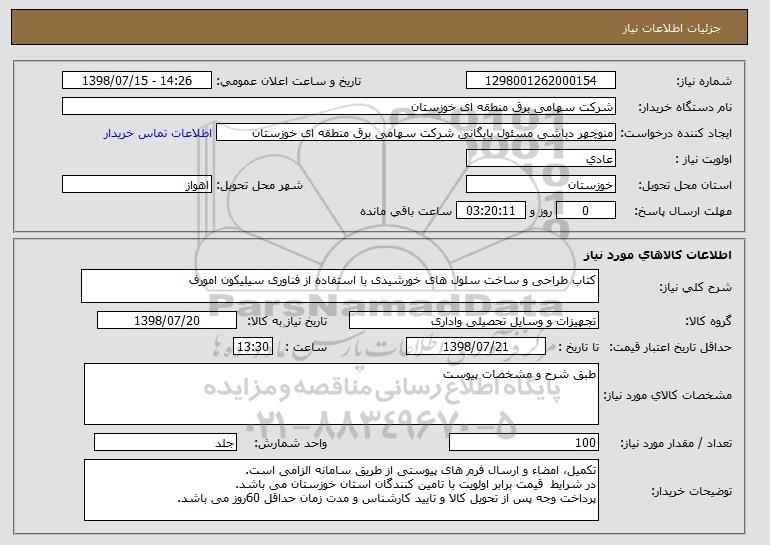Click the text طبق شرح و مشخصات پیوست

(519, 374)
